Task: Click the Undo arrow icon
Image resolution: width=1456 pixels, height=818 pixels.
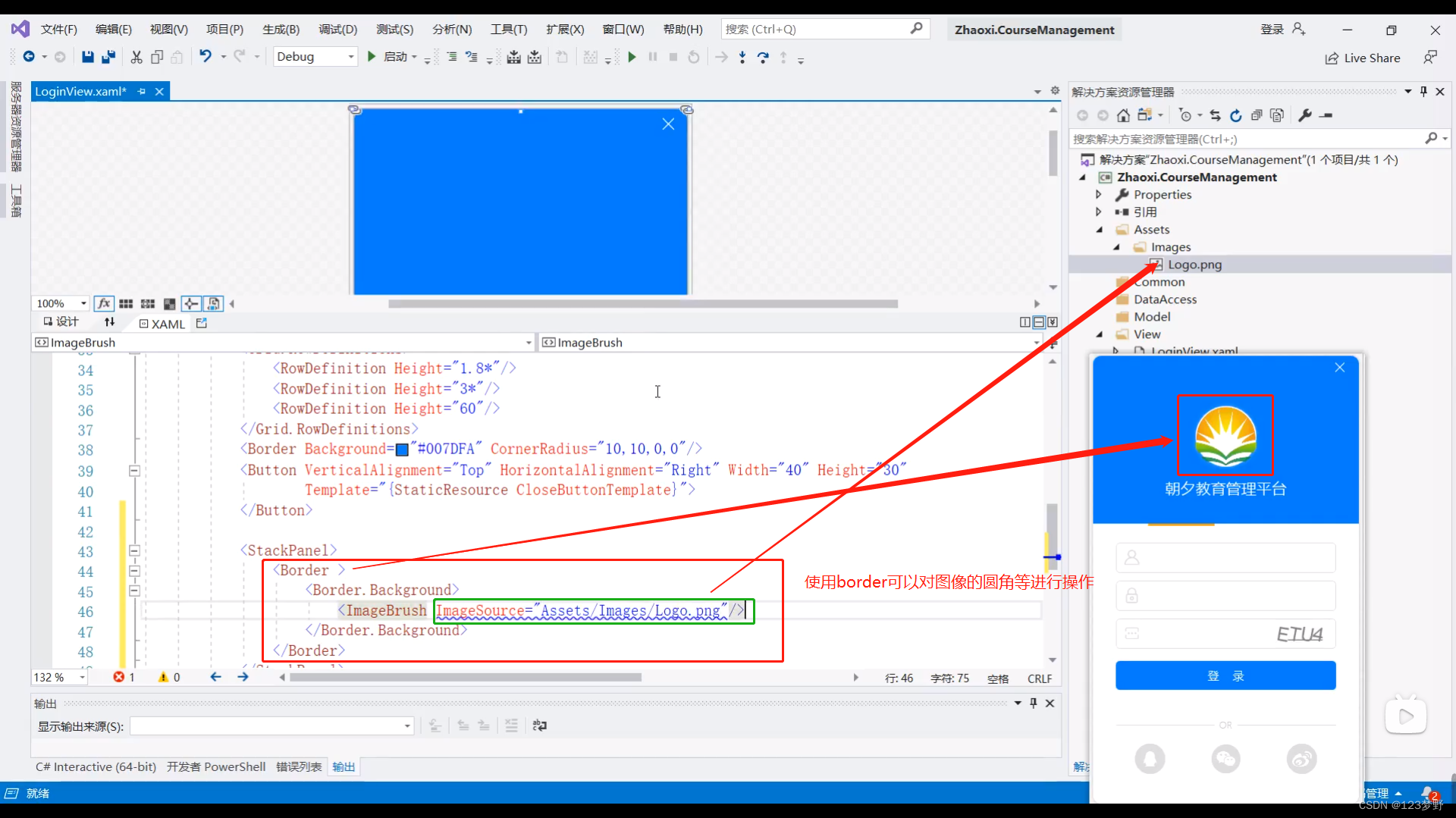Action: (x=205, y=57)
